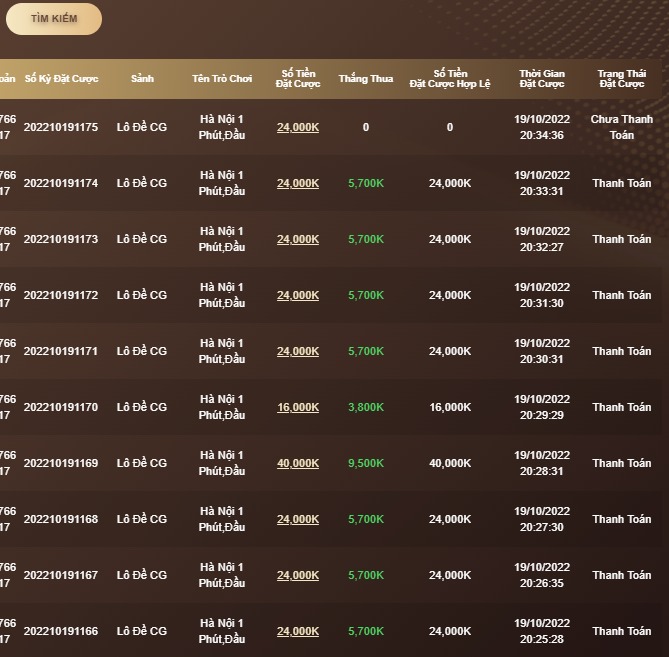Click the TÌM KIẾM search button
This screenshot has height=657, width=669.
[54, 19]
